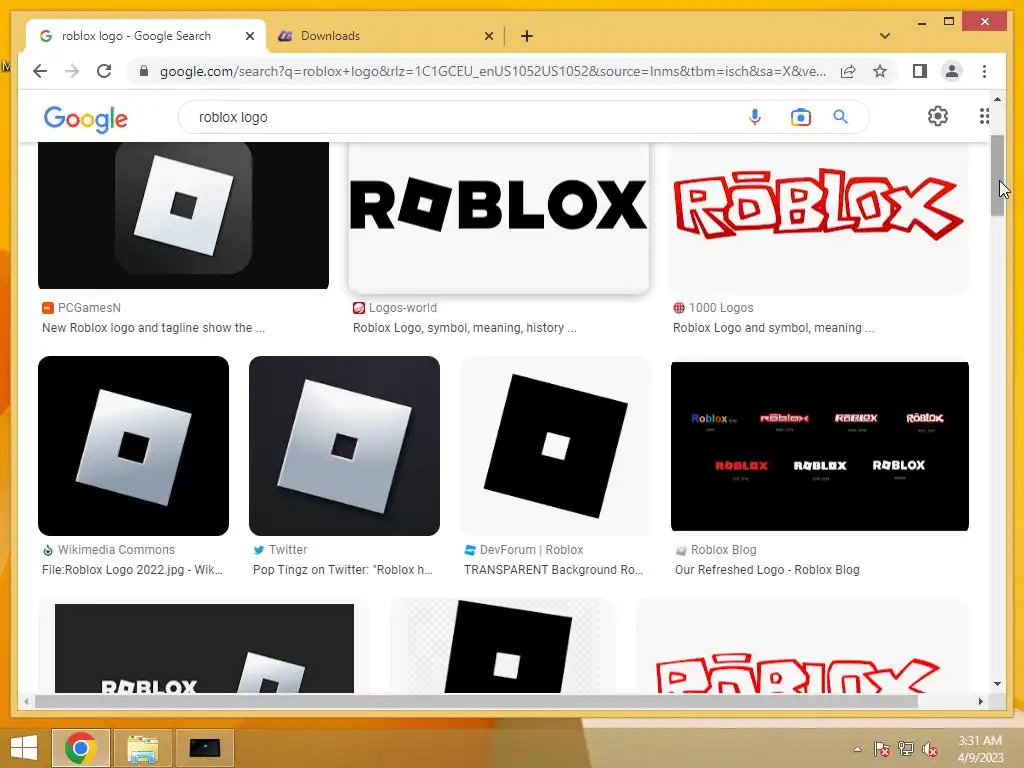Open 'TRANSPARENT Background Ro...' link
1024x768 pixels.
pyautogui.click(x=554, y=569)
